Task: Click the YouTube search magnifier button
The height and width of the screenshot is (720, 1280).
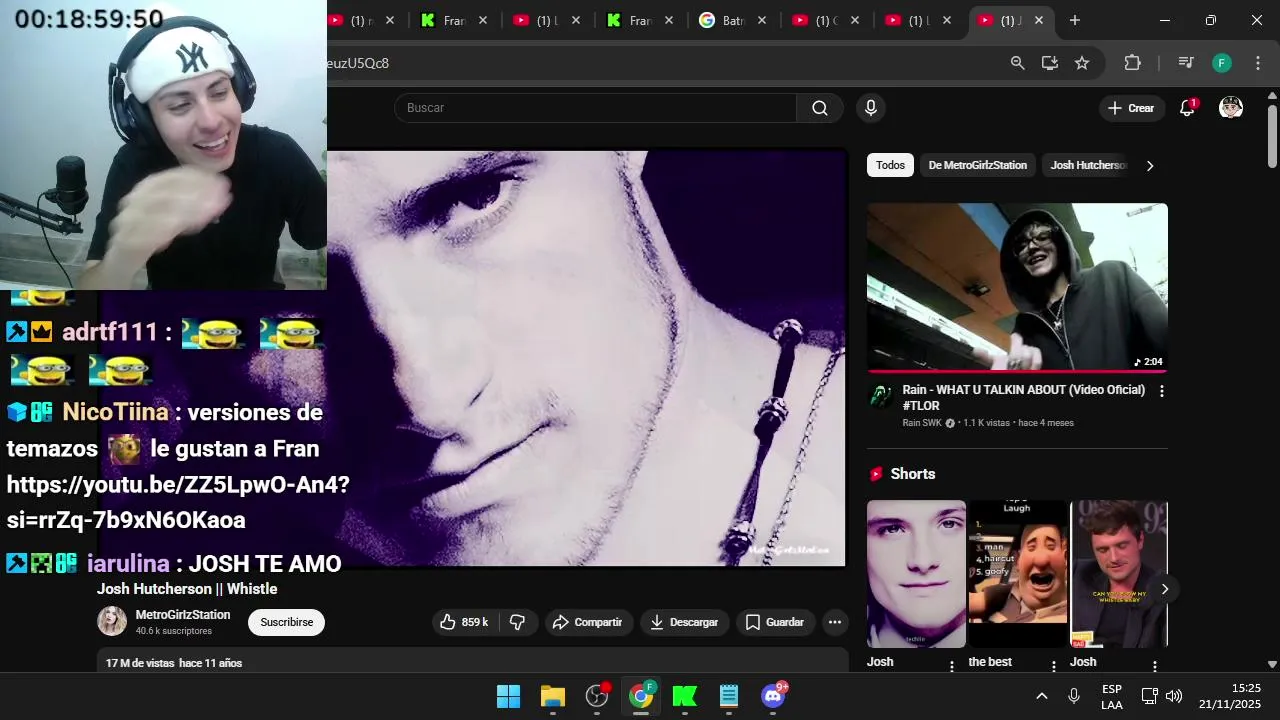Action: click(x=820, y=108)
